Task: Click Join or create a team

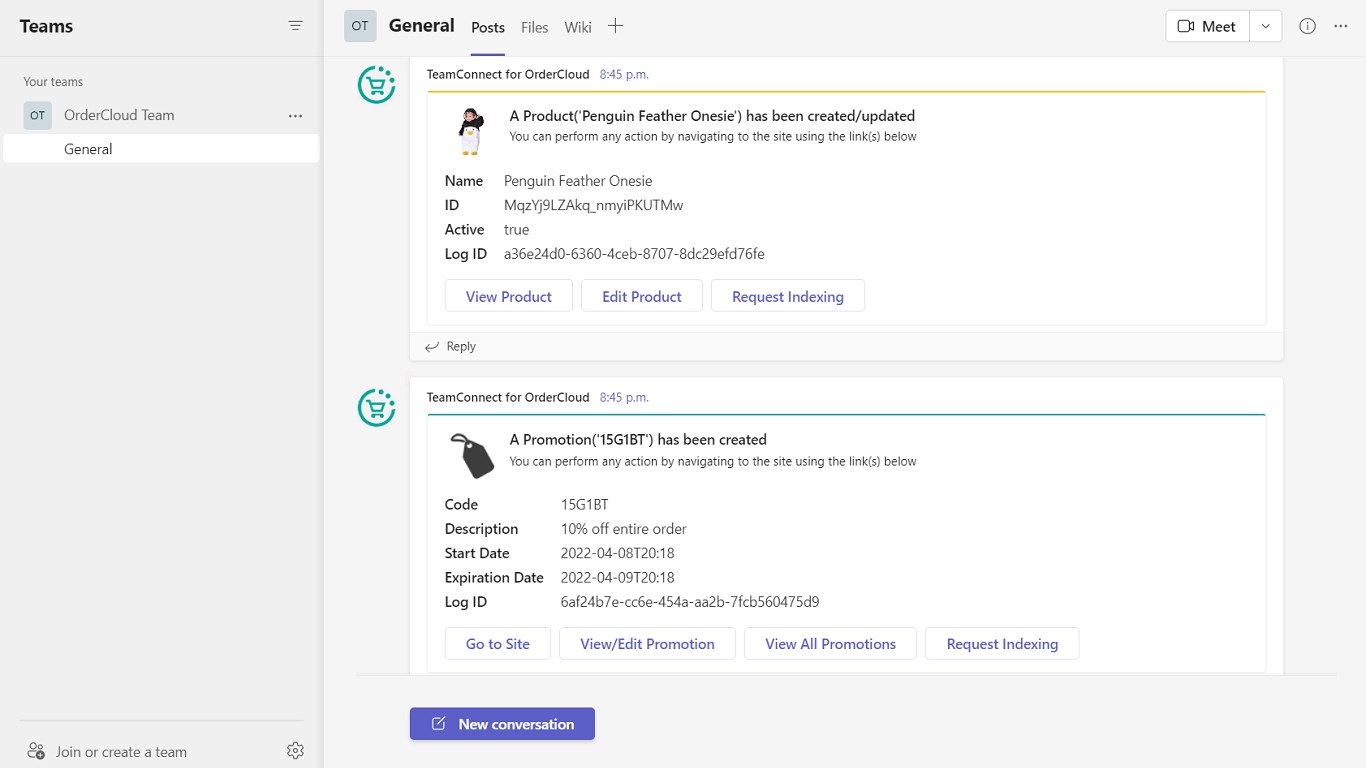Action: [120, 752]
